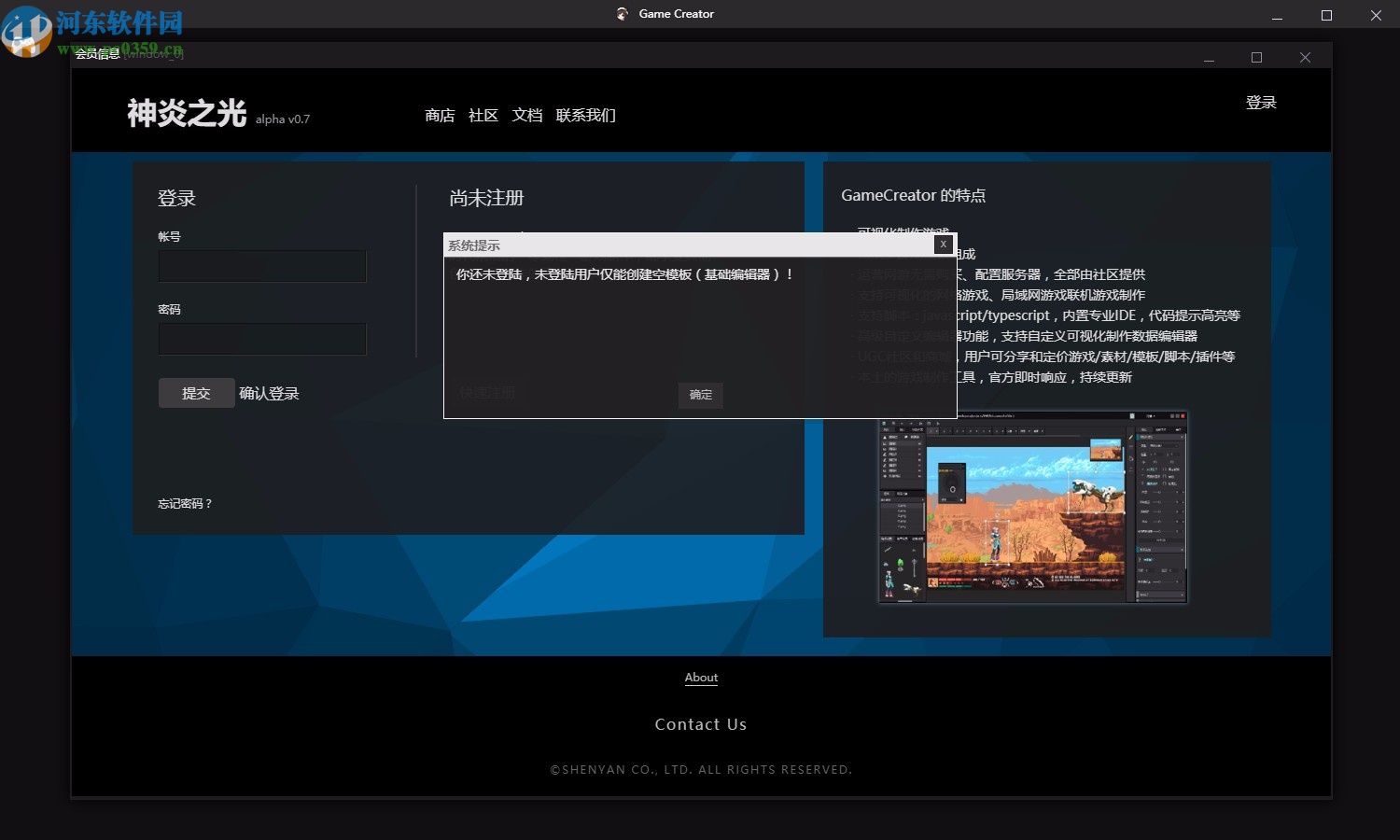The width and height of the screenshot is (1400, 840).
Task: Click the 快速注册 quick register button
Action: (x=485, y=392)
